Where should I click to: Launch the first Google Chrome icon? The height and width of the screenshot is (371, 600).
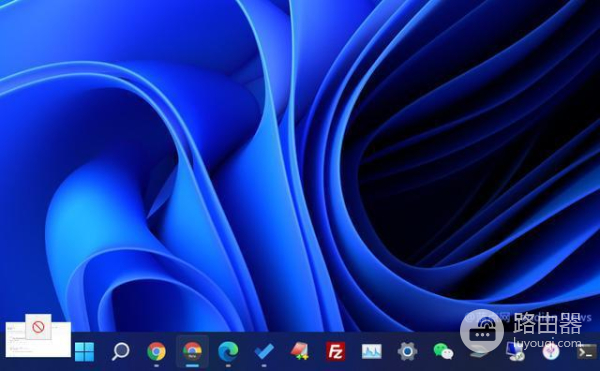157,351
